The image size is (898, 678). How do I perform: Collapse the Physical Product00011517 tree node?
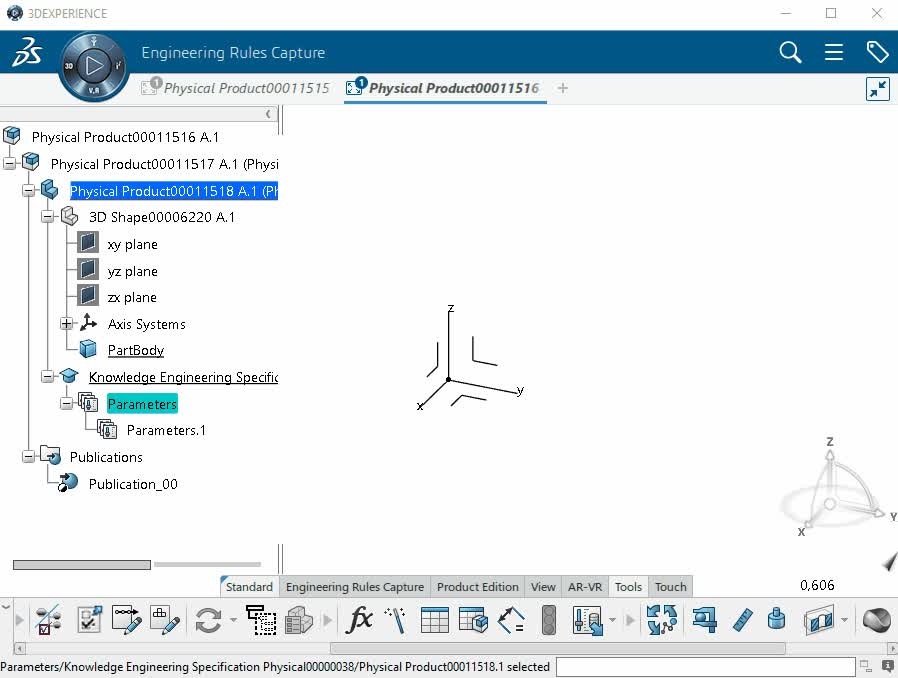9,163
